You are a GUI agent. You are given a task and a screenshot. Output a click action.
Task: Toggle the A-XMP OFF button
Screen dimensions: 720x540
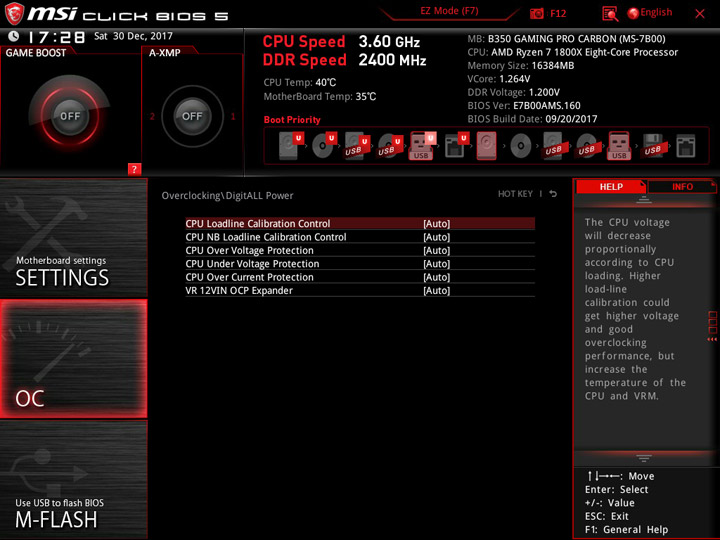coord(192,116)
